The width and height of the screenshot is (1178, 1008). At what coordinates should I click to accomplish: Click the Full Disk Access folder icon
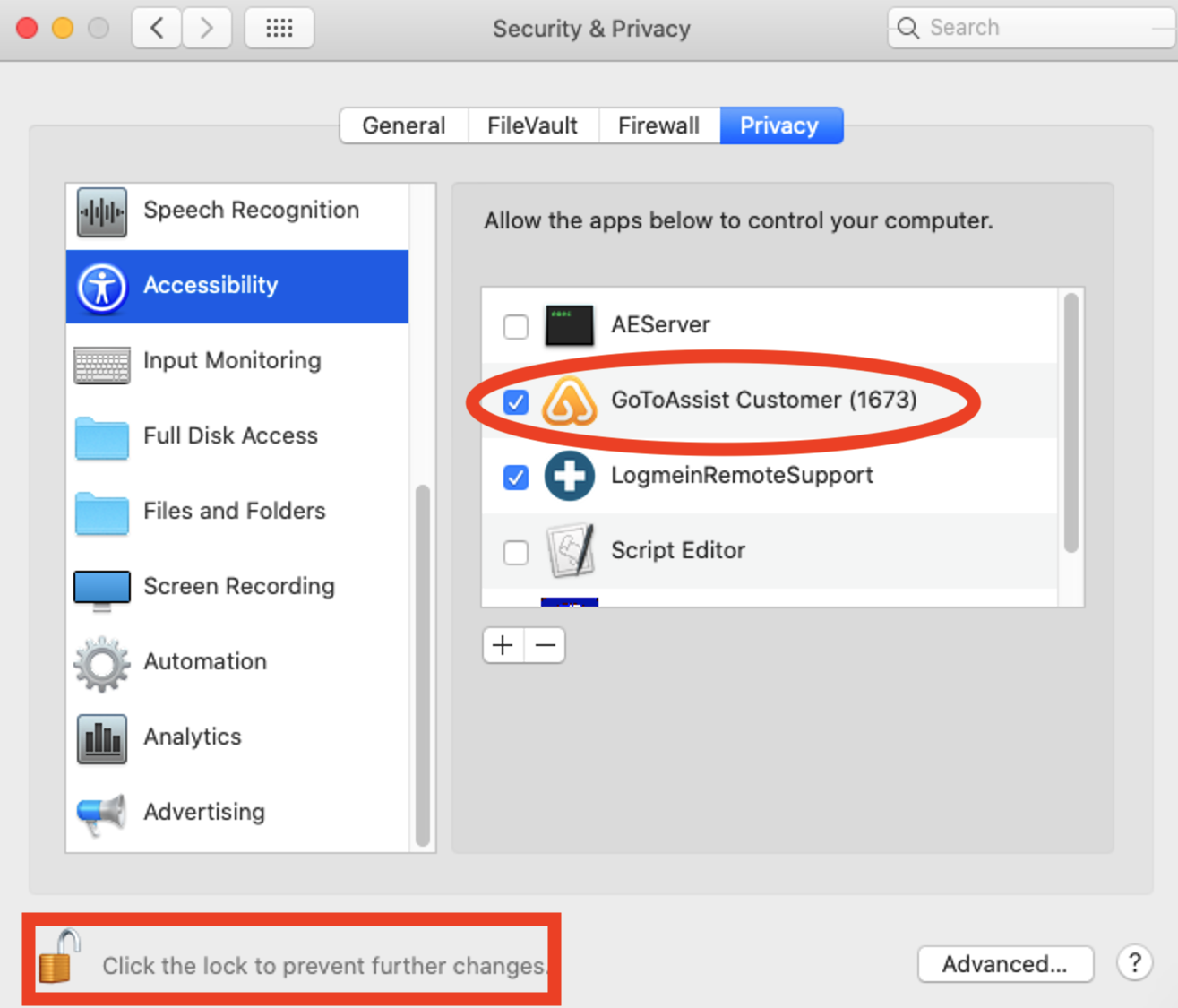pyautogui.click(x=101, y=438)
